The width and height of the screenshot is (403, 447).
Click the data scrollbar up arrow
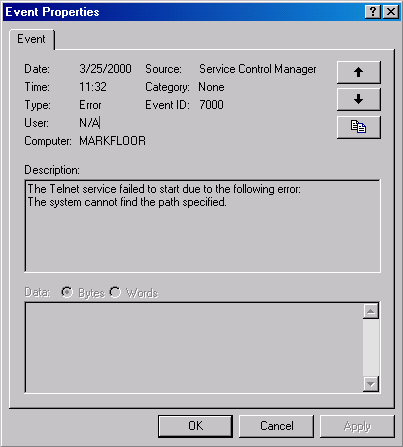click(x=371, y=311)
